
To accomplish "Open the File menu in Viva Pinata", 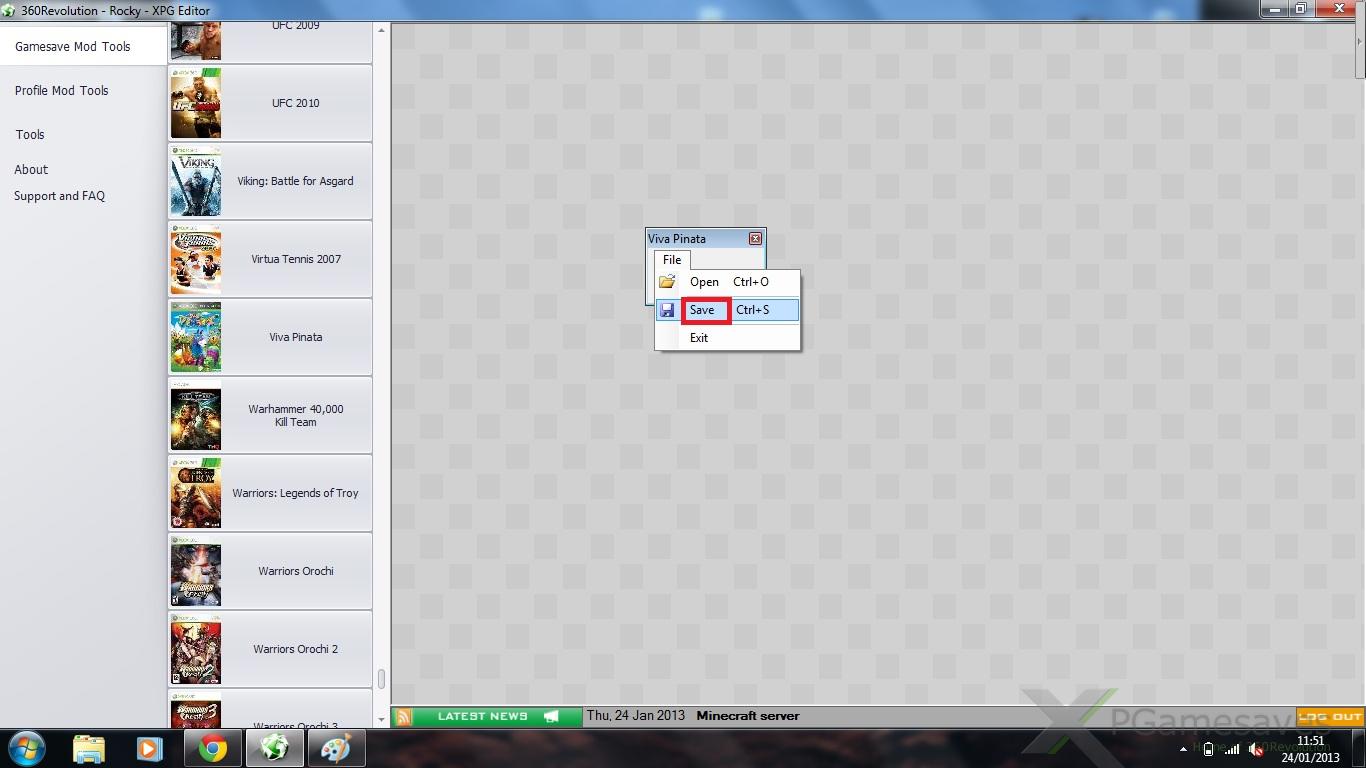I will click(672, 260).
